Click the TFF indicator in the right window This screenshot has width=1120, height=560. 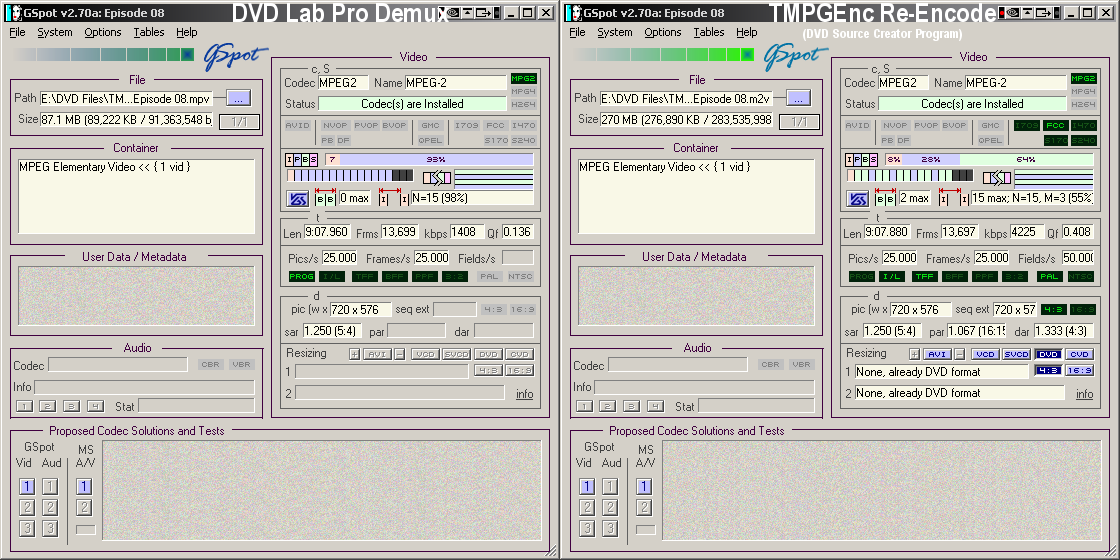924,276
